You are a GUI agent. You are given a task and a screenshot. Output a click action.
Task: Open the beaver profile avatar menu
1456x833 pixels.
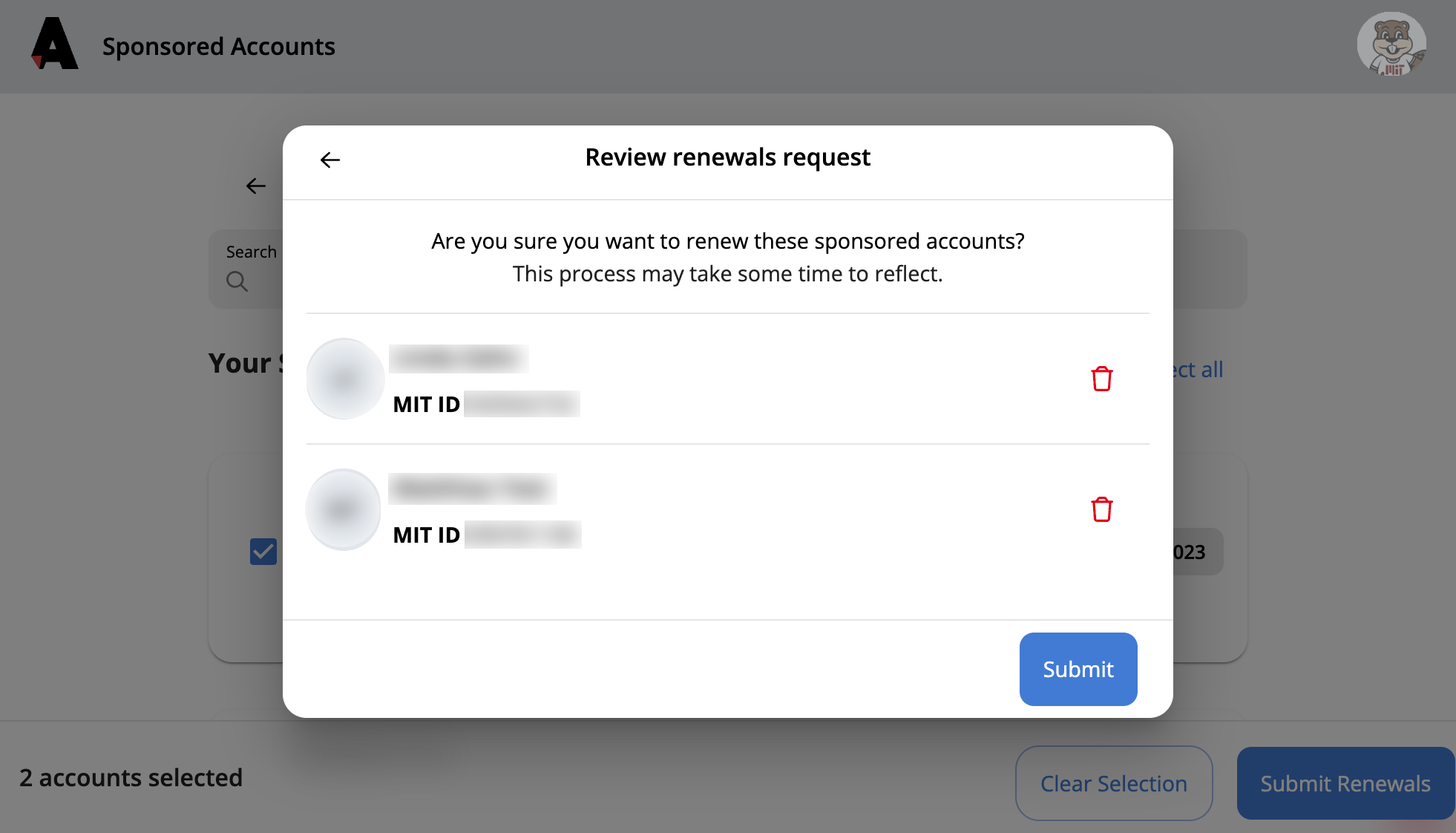click(x=1391, y=45)
